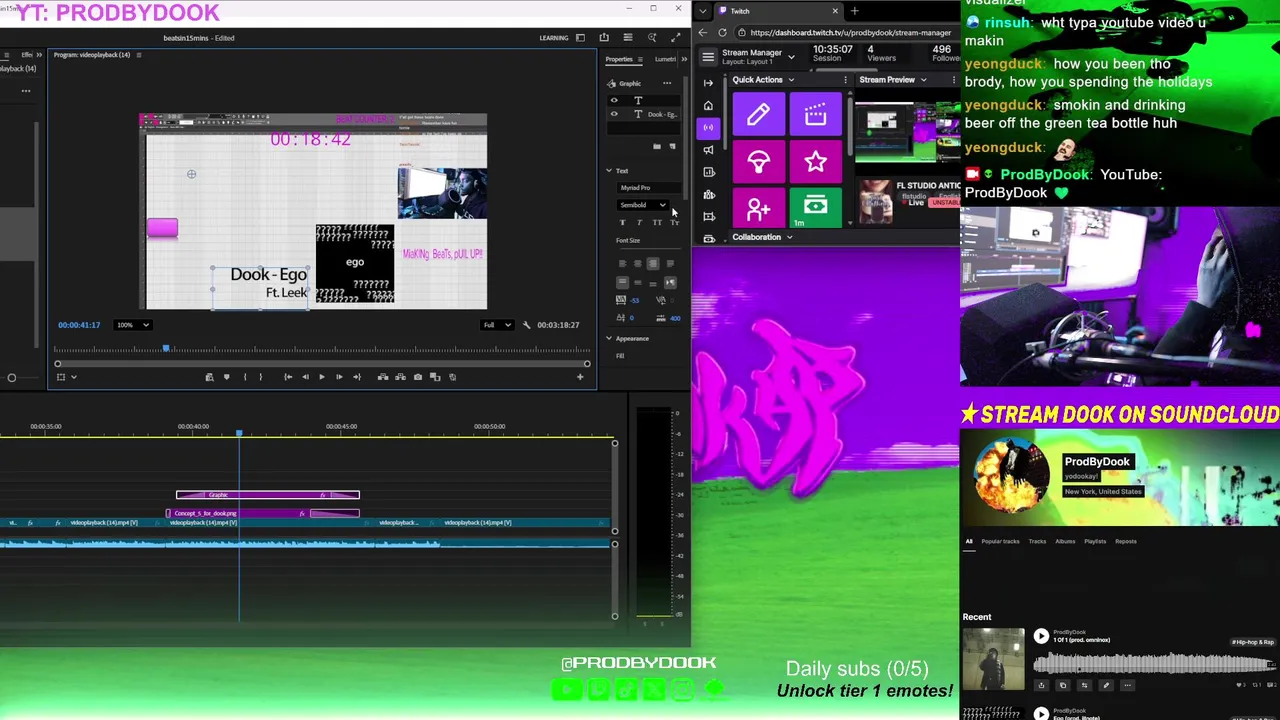
Task: Click the Twitch Clip clapperboard tile
Action: [x=815, y=115]
